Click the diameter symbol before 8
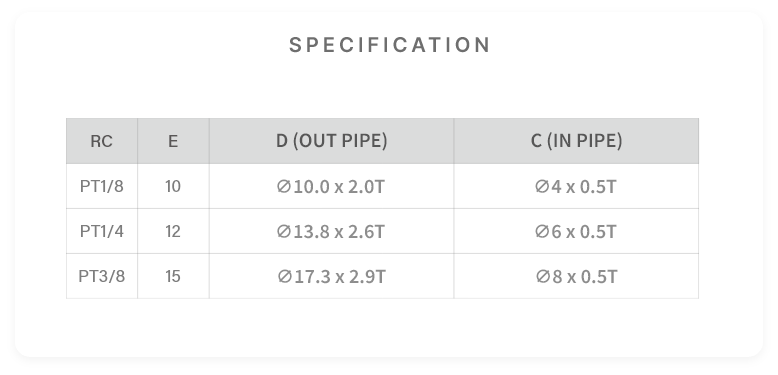 [543, 276]
